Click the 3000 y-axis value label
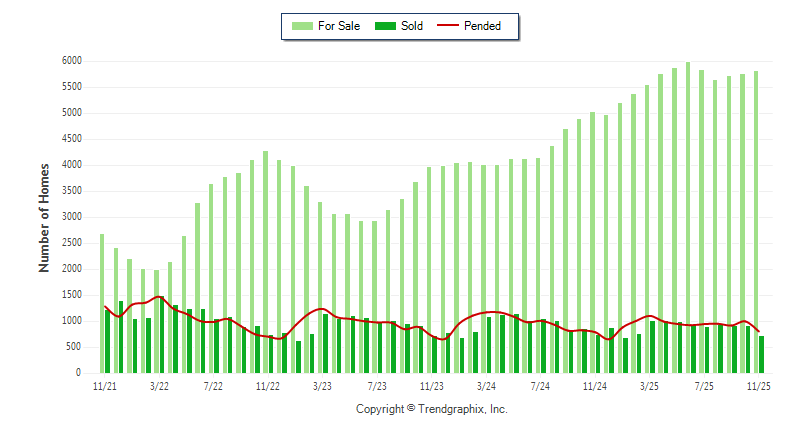This screenshot has width=800, height=434. pos(70,217)
